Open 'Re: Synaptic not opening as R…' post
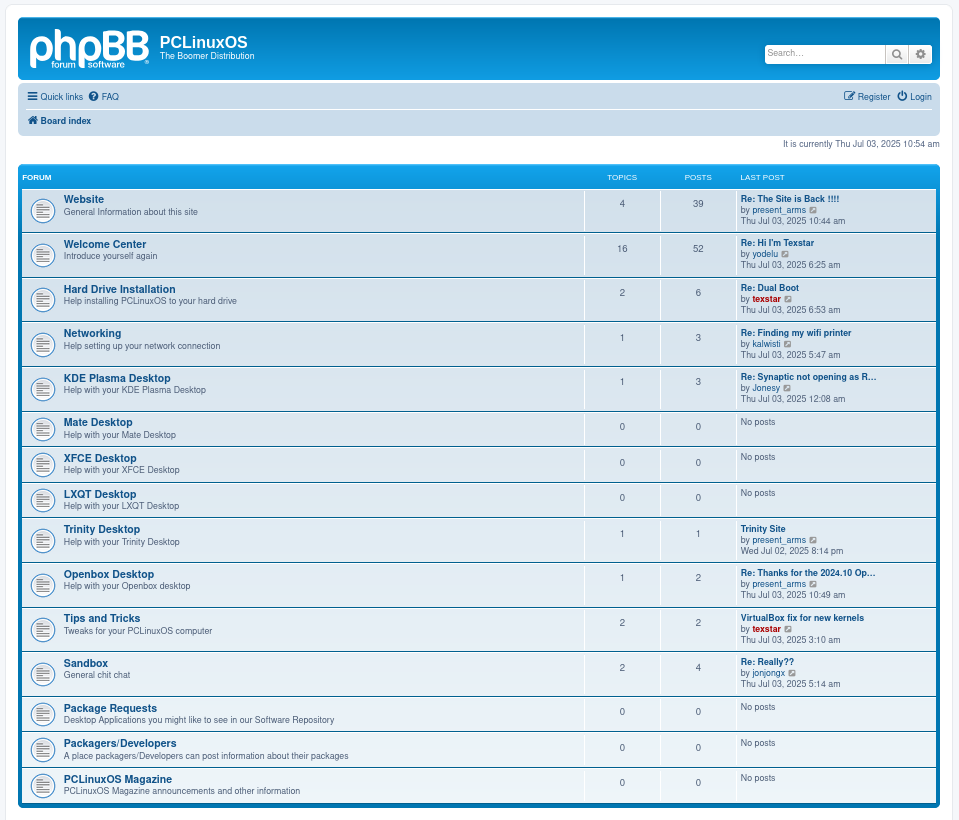Screen dimensions: 959x820 point(809,377)
